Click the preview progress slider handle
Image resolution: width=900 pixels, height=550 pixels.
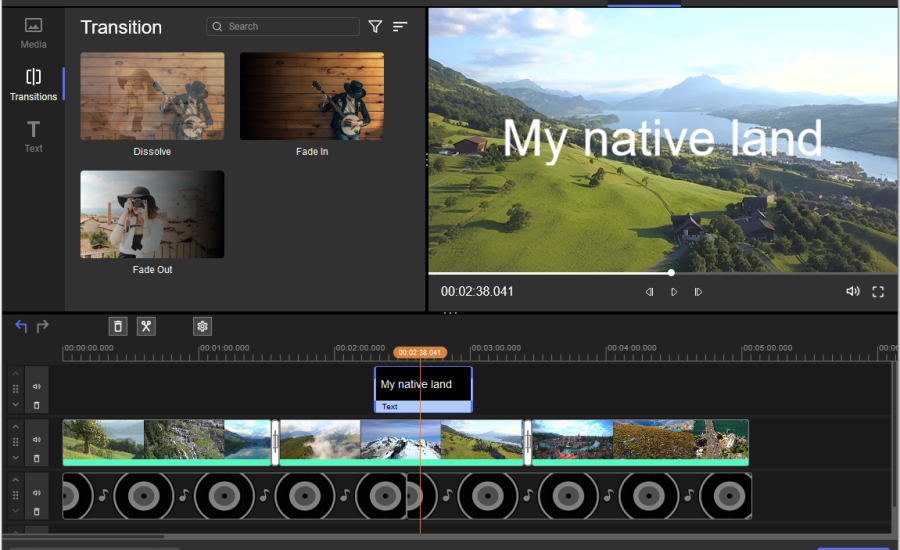pos(671,272)
